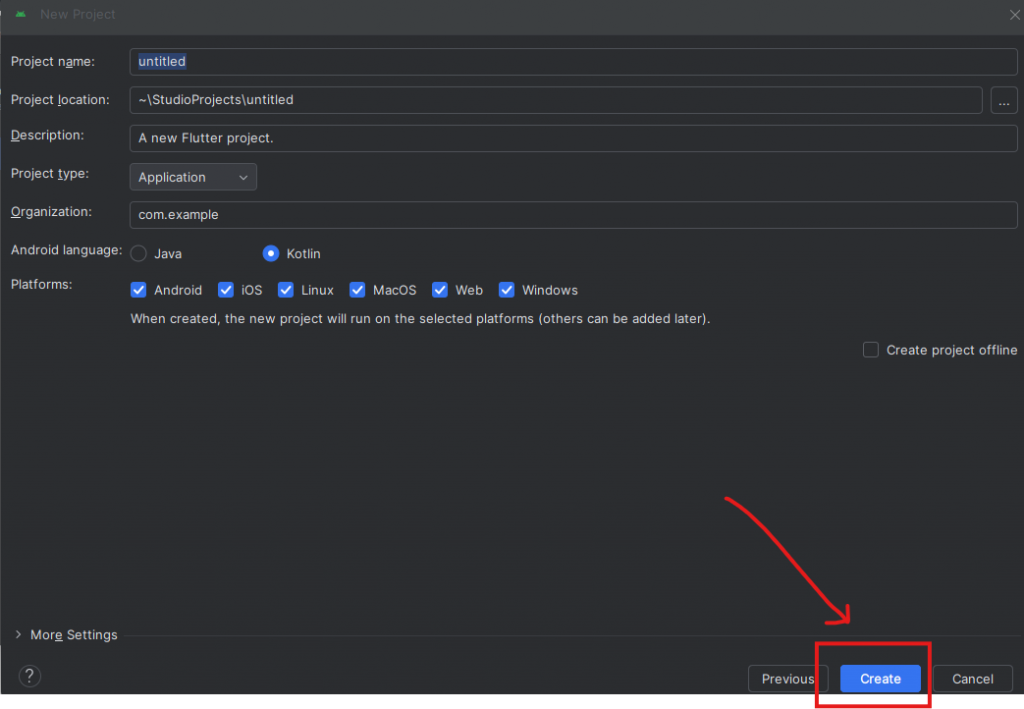1024x709 pixels.
Task: Untick the Windows platform checkbox
Action: pyautogui.click(x=507, y=290)
